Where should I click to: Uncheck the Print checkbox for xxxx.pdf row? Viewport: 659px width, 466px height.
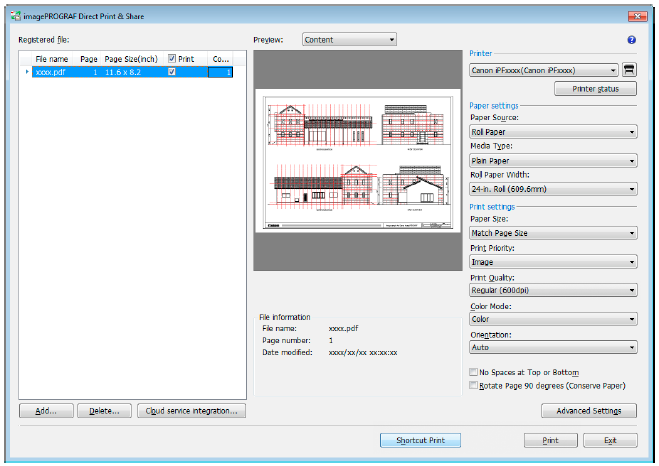(172, 73)
